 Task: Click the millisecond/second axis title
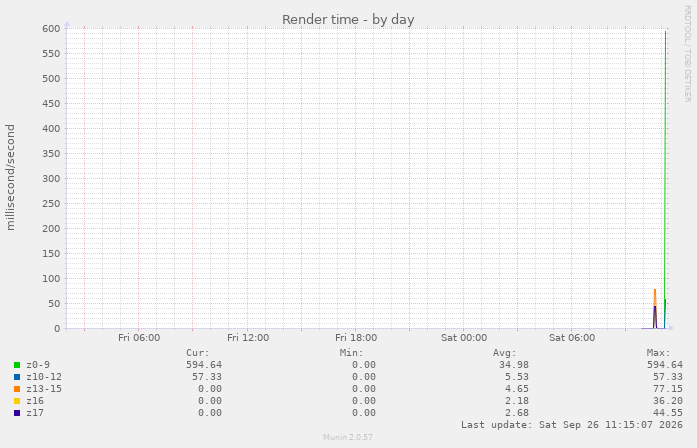tap(10, 177)
